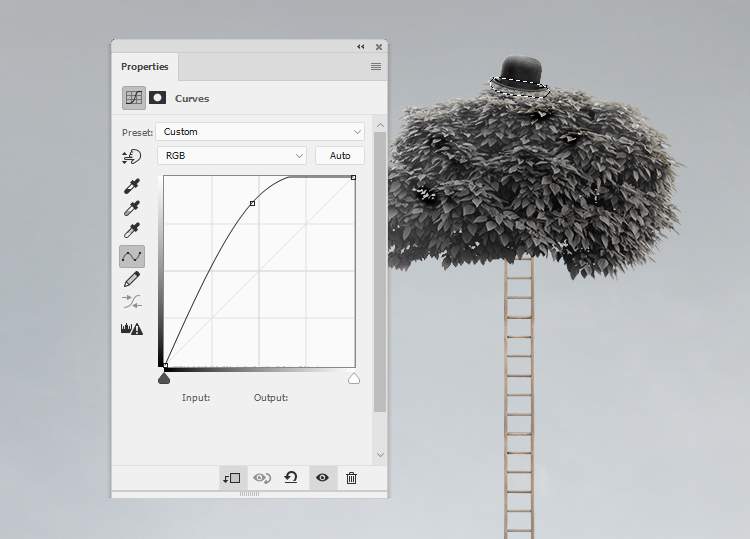This screenshot has height=539, width=750.
Task: Reset to adjustment defaults
Action: point(291,477)
